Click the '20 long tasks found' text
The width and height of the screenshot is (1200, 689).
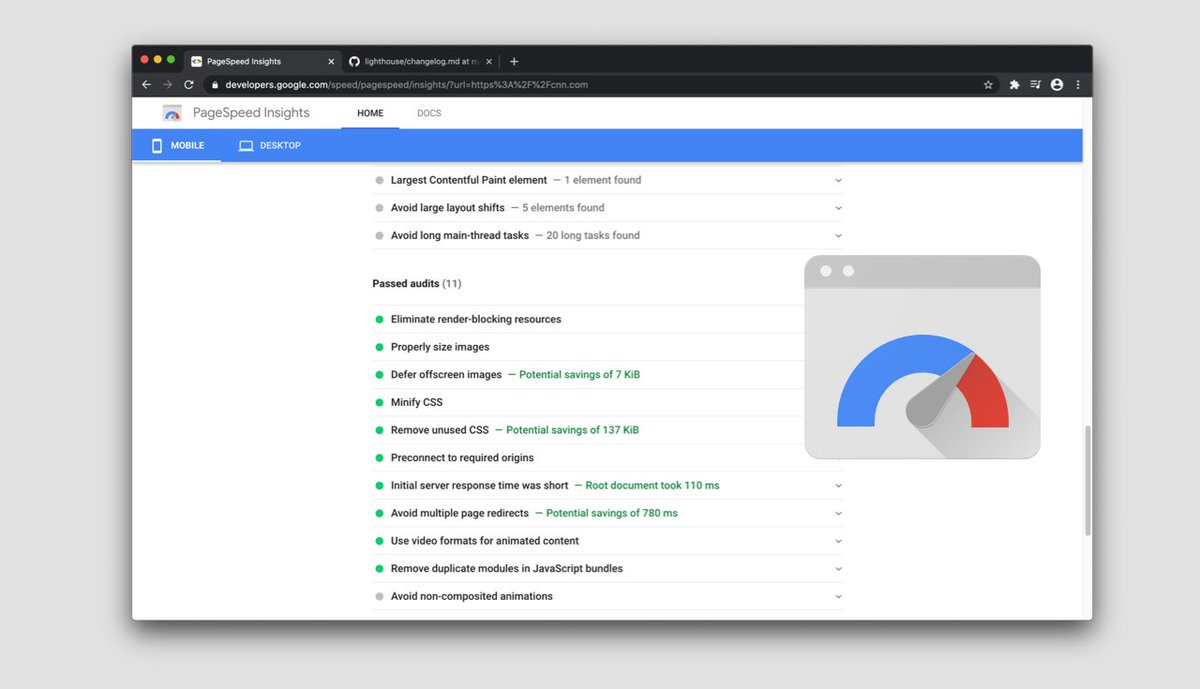(x=593, y=236)
